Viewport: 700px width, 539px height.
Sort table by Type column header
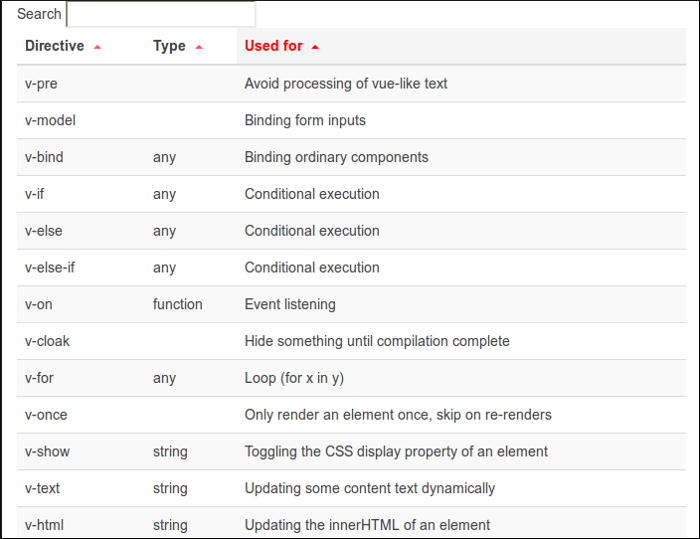coord(169,46)
